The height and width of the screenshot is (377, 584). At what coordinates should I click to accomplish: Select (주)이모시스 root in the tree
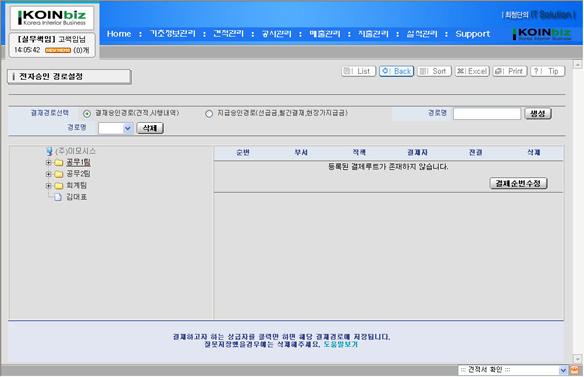click(x=75, y=151)
